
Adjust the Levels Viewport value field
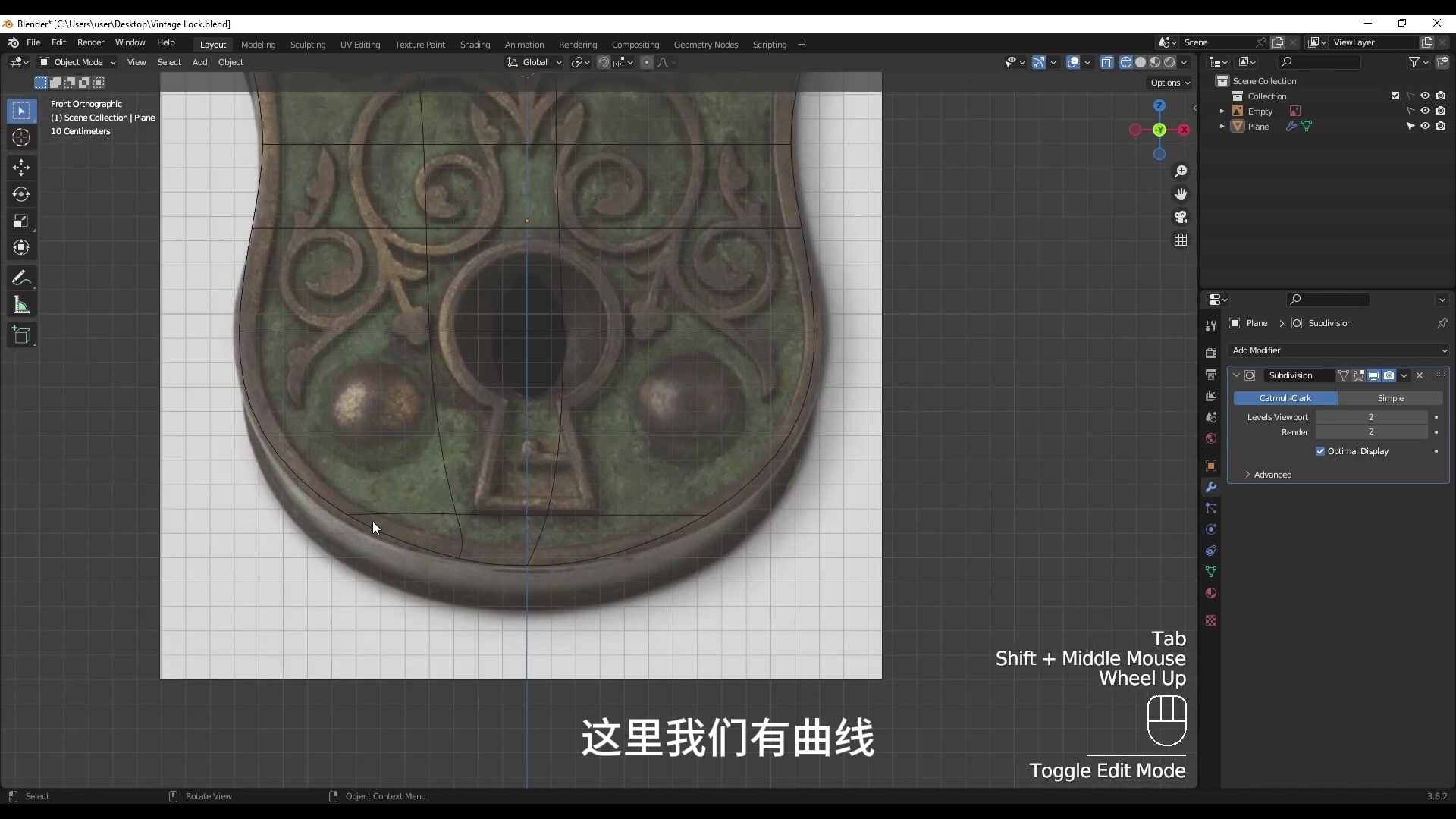pyautogui.click(x=1373, y=416)
